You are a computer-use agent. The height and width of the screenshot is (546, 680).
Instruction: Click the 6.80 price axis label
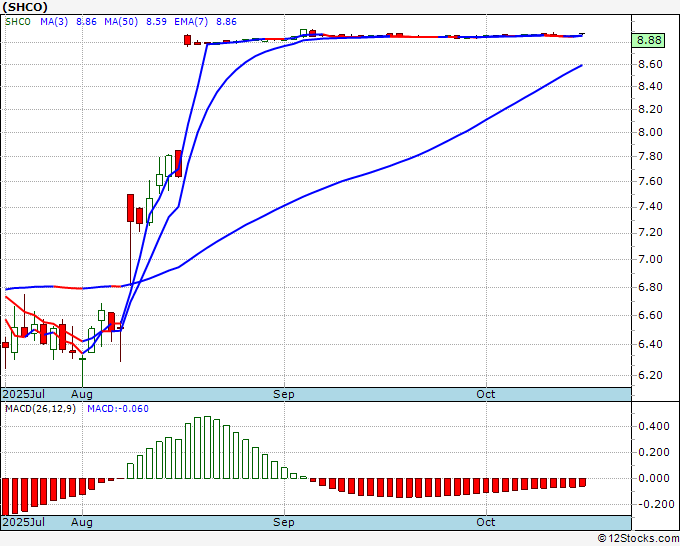click(x=650, y=287)
